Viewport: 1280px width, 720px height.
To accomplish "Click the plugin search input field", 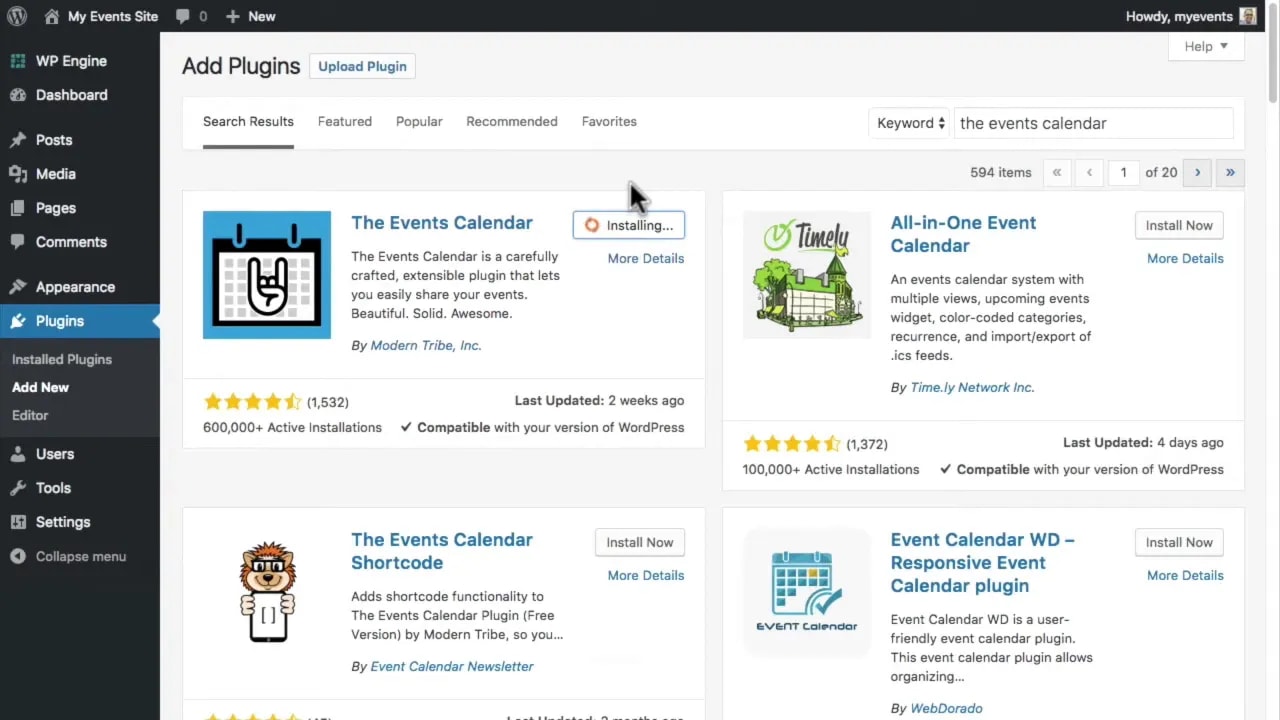I will point(1094,123).
